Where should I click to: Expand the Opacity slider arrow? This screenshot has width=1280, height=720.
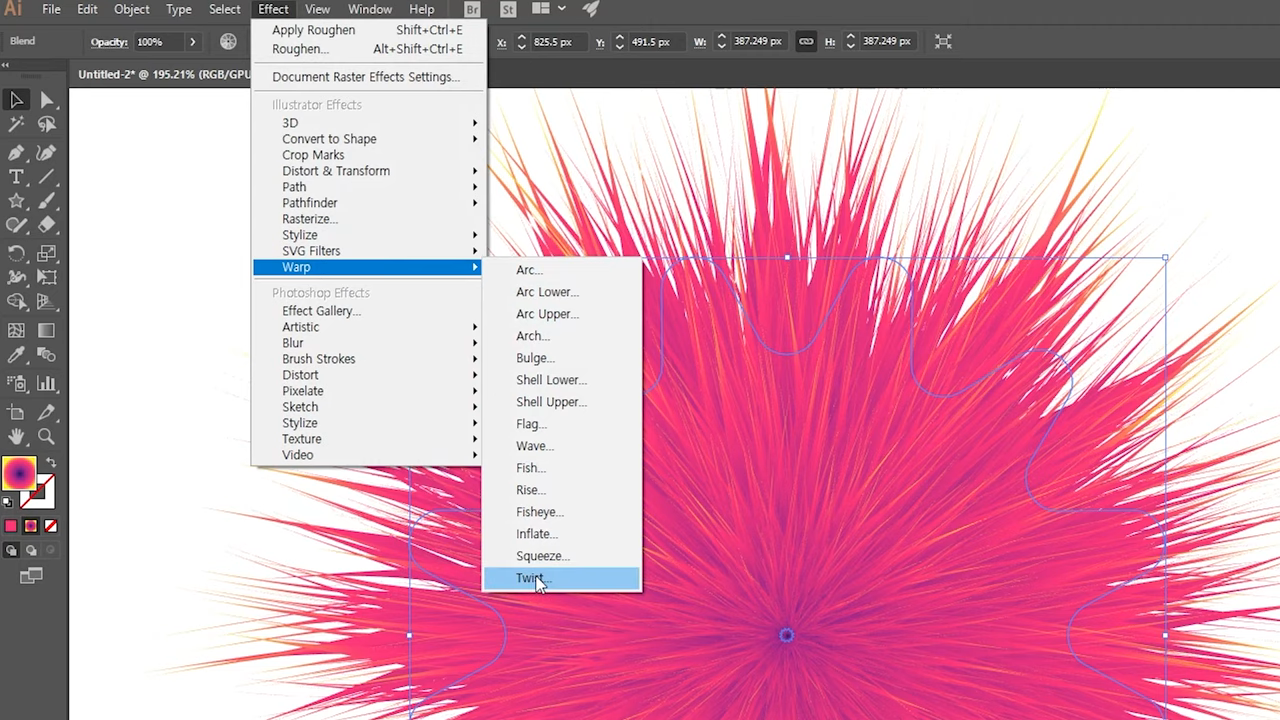[x=193, y=42]
